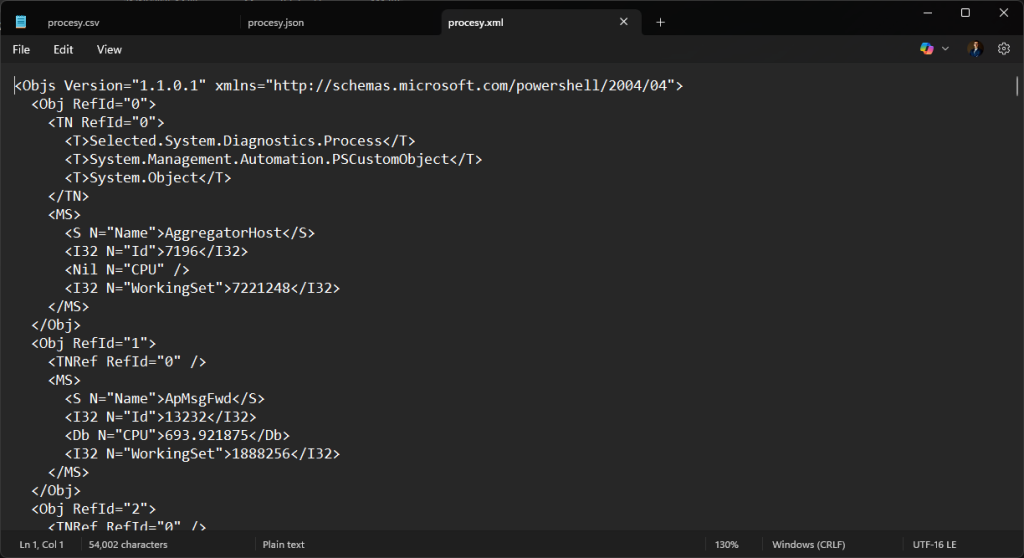Click the TN RefId="0" line
The height and width of the screenshot is (558, 1024).
[x=106, y=122]
